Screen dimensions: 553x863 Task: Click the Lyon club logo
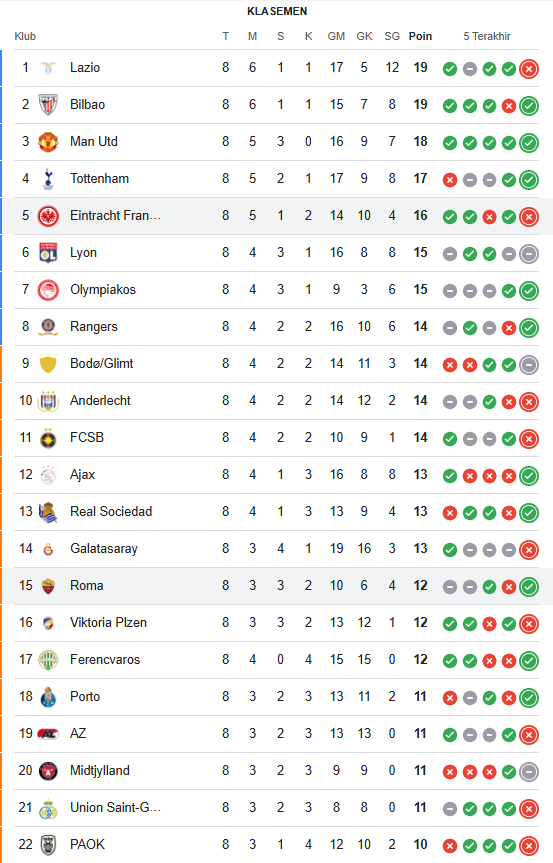[x=48, y=253]
